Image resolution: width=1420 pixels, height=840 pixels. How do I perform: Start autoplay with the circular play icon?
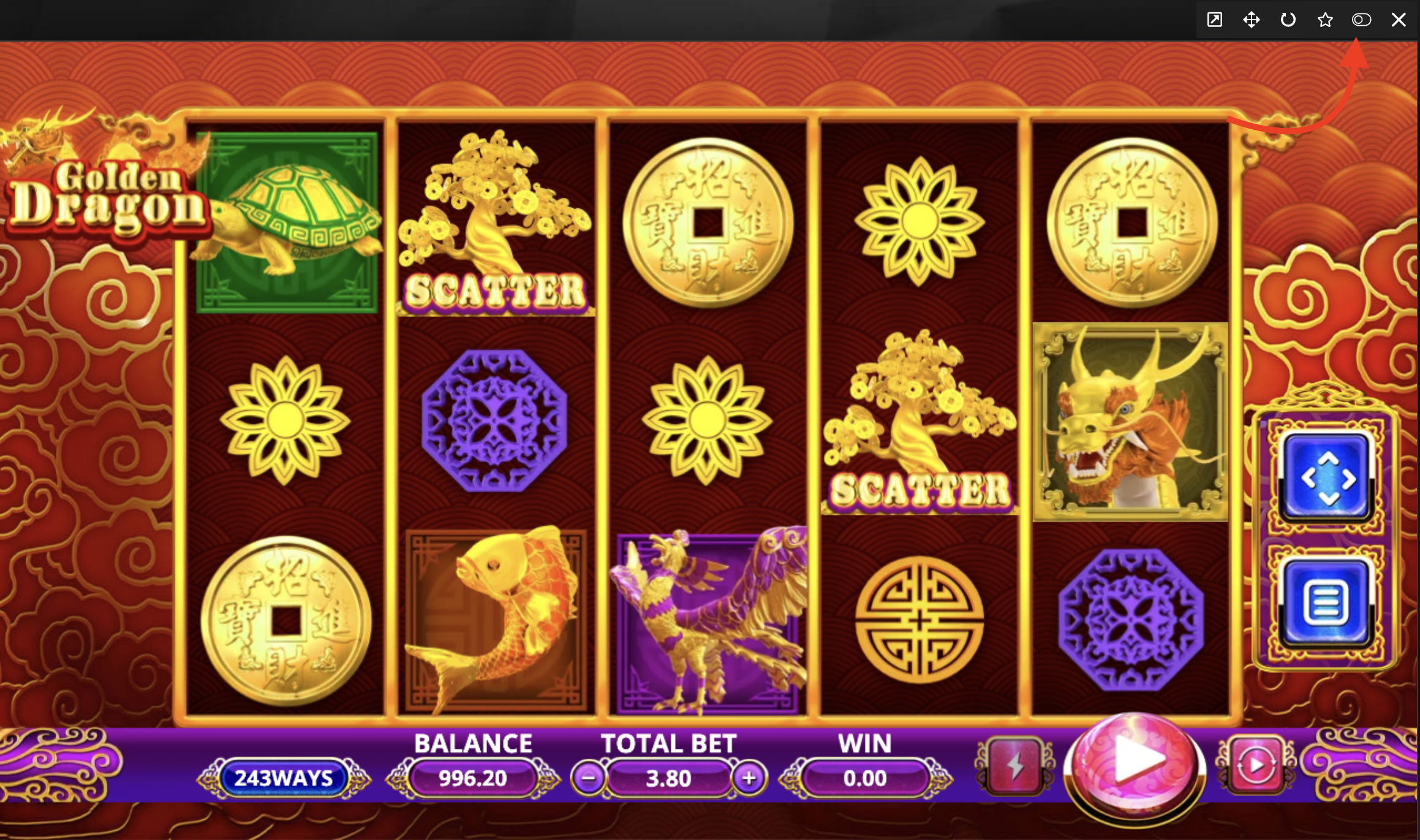coord(1256,765)
